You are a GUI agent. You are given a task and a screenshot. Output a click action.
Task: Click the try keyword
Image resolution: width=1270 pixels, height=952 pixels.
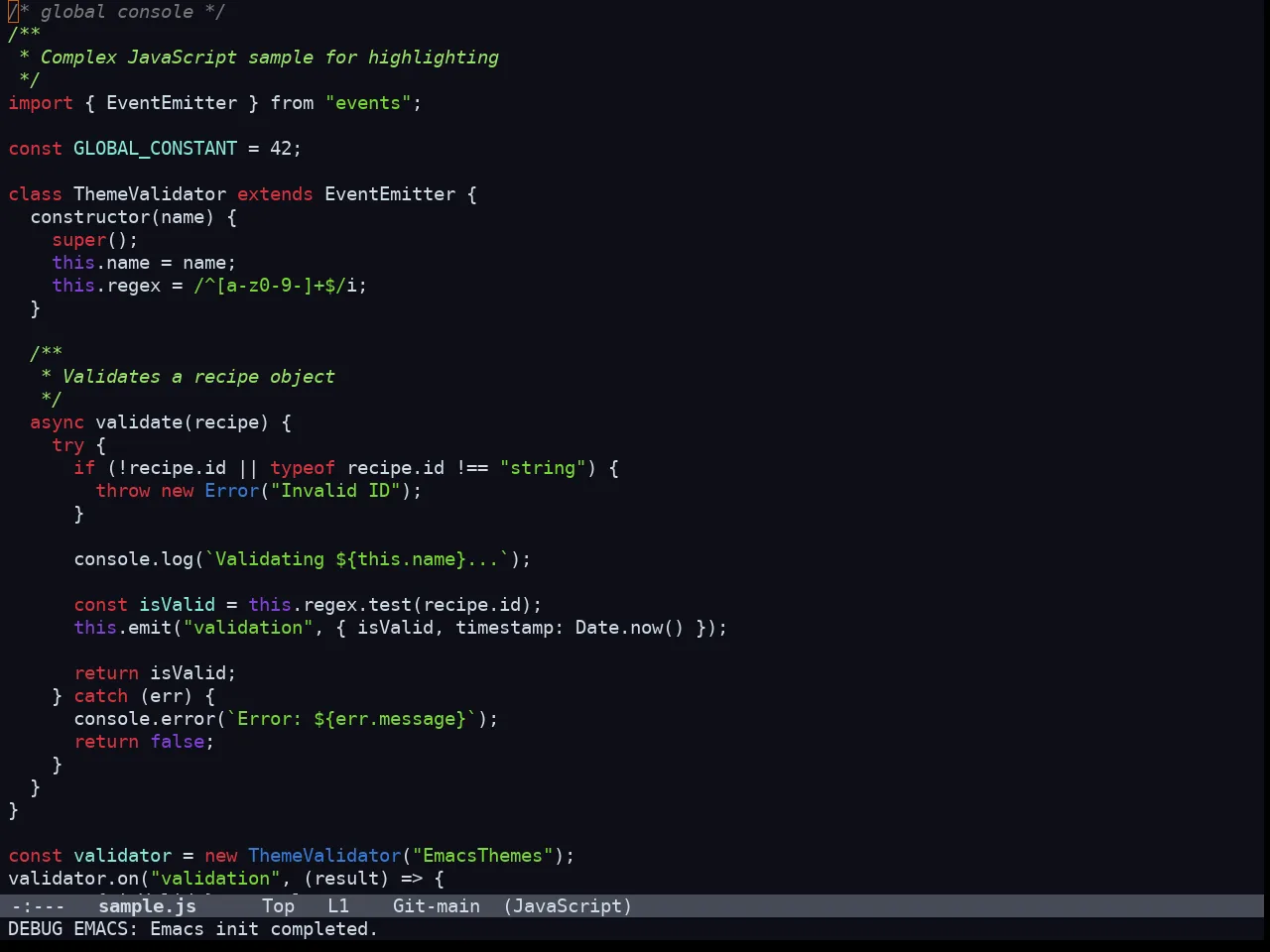click(x=67, y=445)
